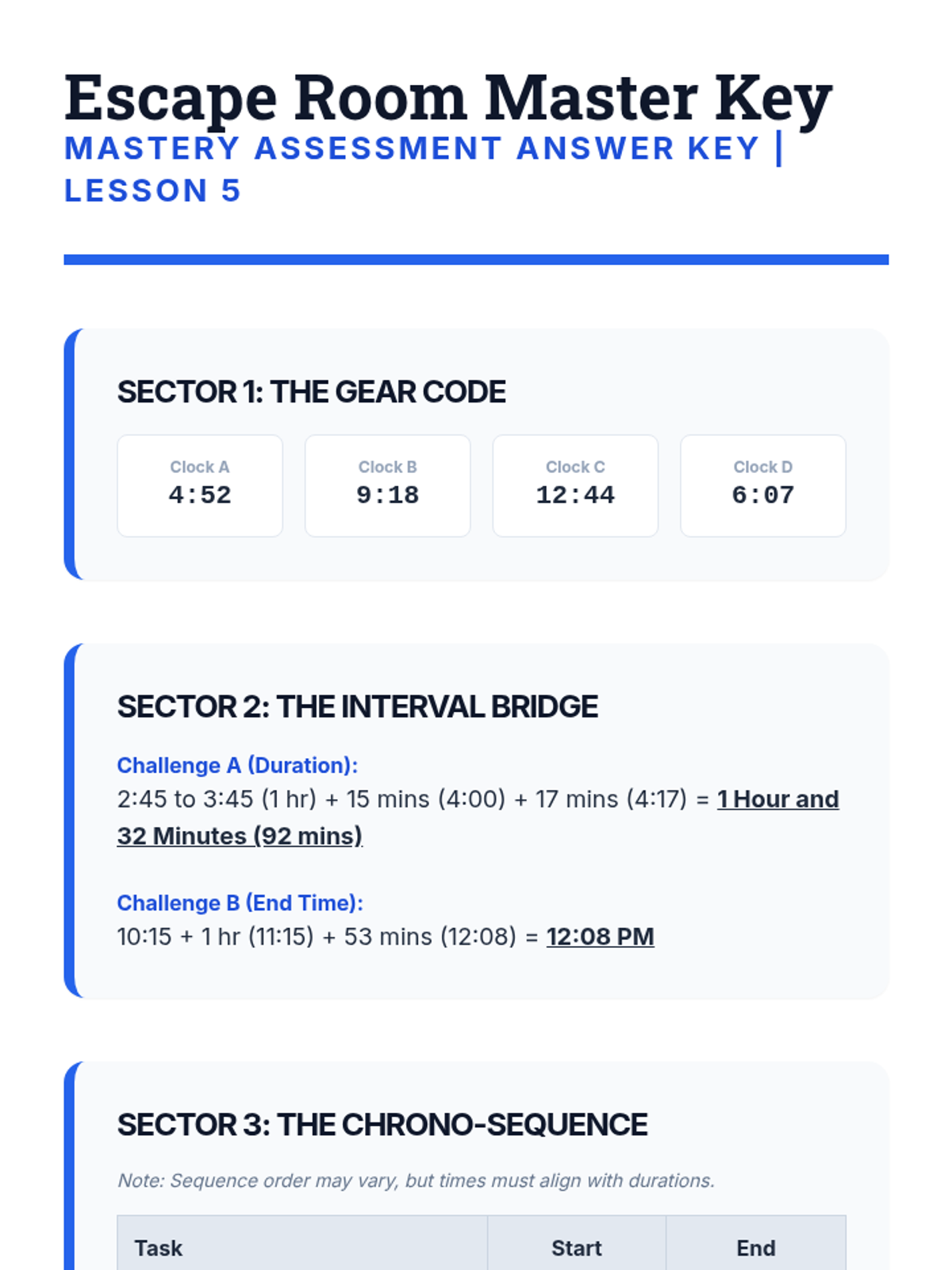The width and height of the screenshot is (952, 1270).
Task: Click the 10:15 + 1 hr calculation line
Action: coord(386,937)
